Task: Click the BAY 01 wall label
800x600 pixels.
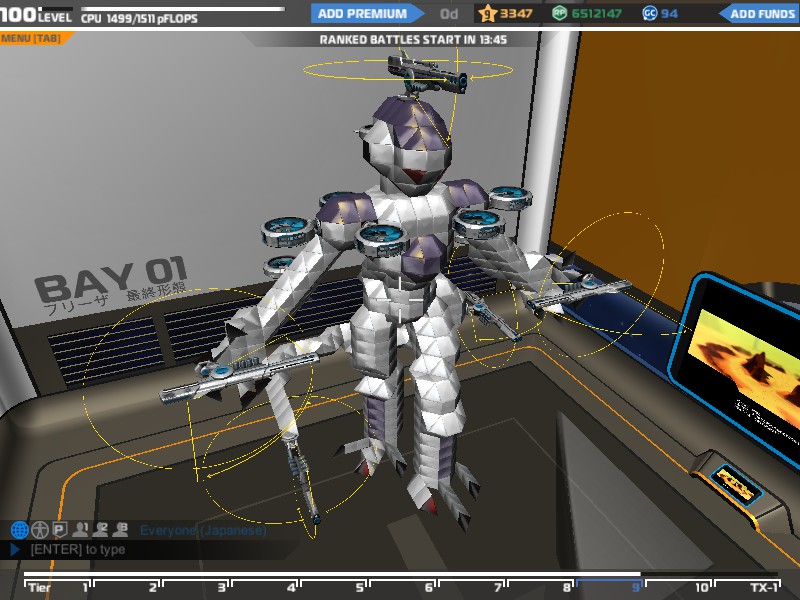Action: click(x=111, y=278)
